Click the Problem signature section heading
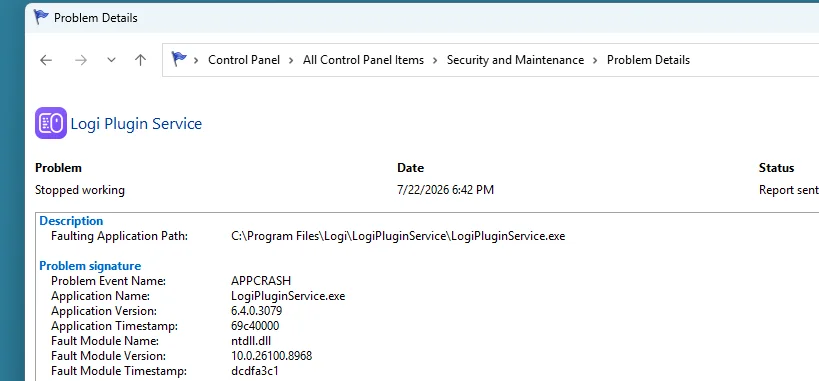This screenshot has width=819, height=381. pos(90,266)
